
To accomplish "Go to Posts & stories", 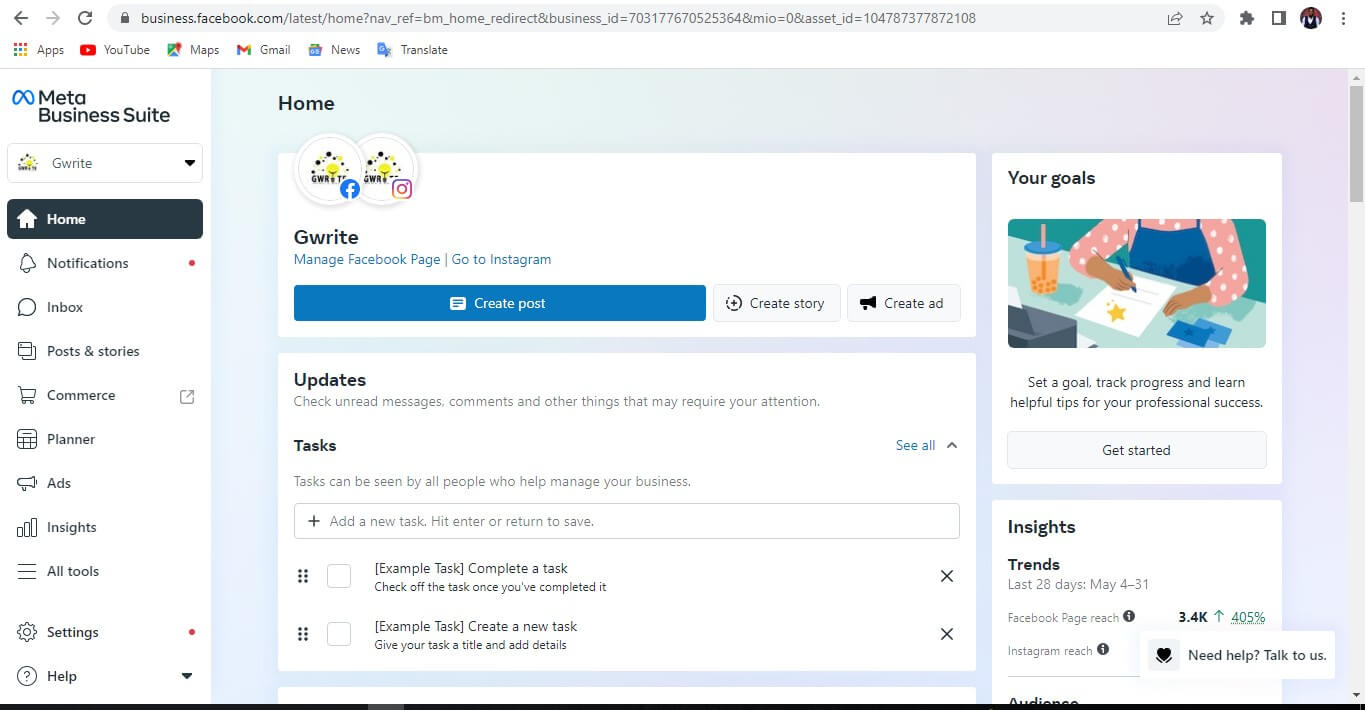I will [x=92, y=351].
